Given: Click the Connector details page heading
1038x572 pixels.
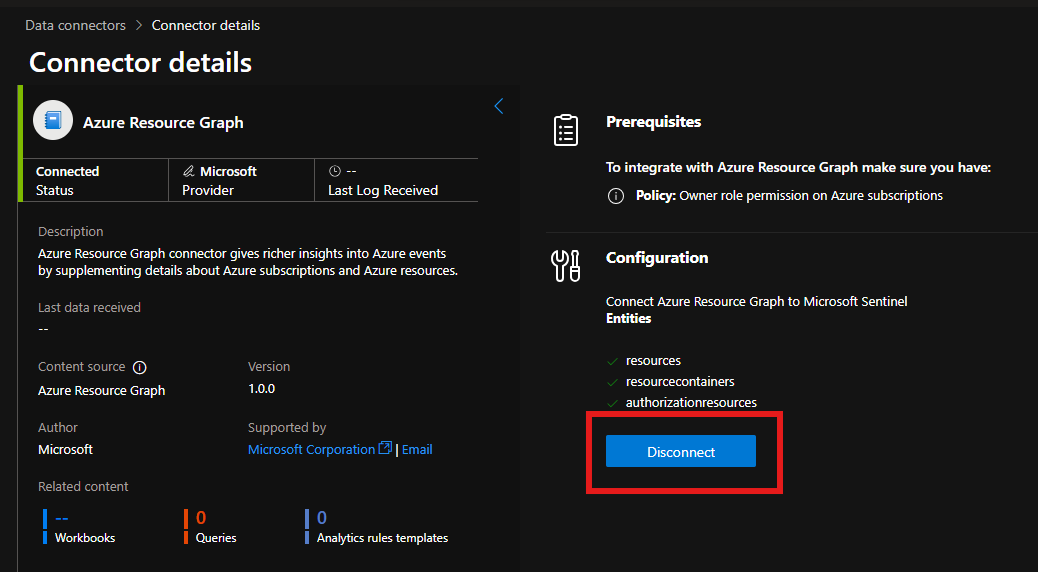Looking at the screenshot, I should click(x=140, y=63).
